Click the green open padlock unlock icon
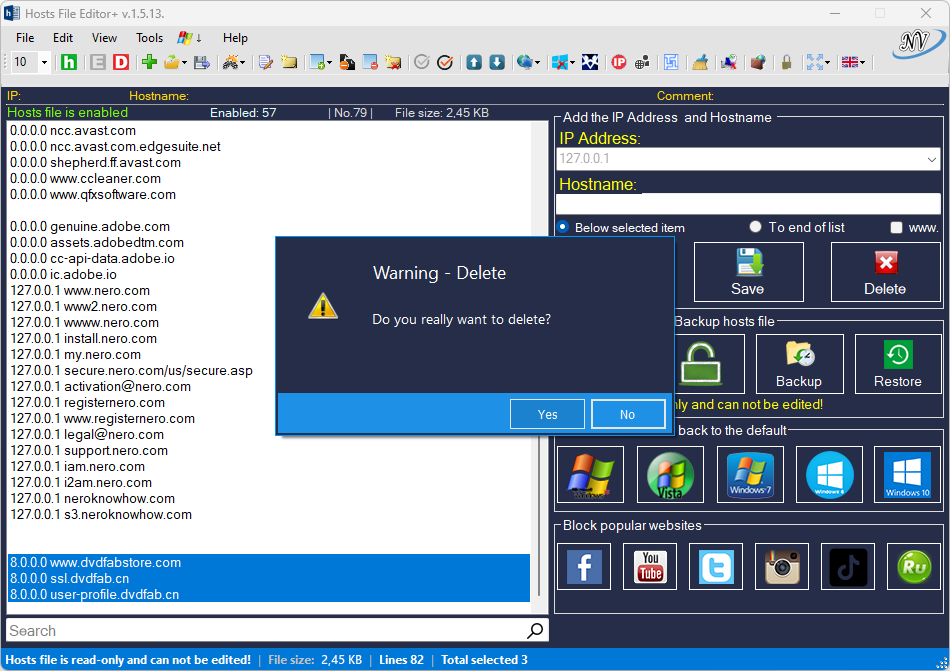The height and width of the screenshot is (671, 950). pyautogui.click(x=701, y=363)
